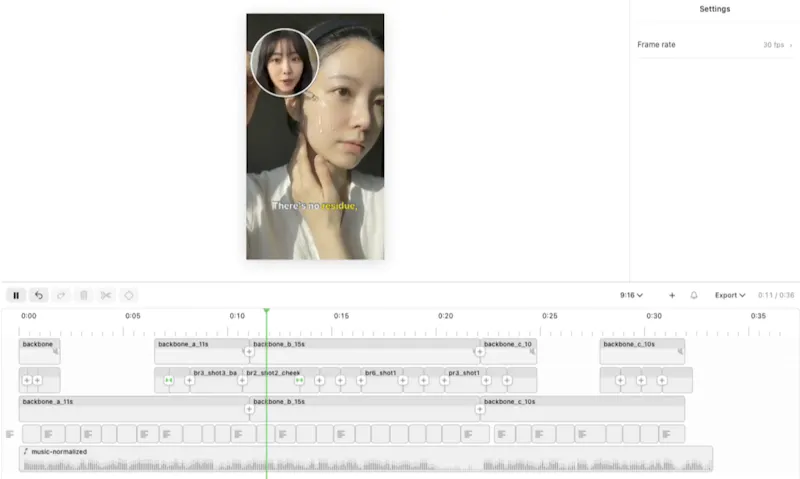Select long backbone_a_11s clip in the third track
Viewport: 800px width, 479px height.
pyautogui.click(x=134, y=409)
